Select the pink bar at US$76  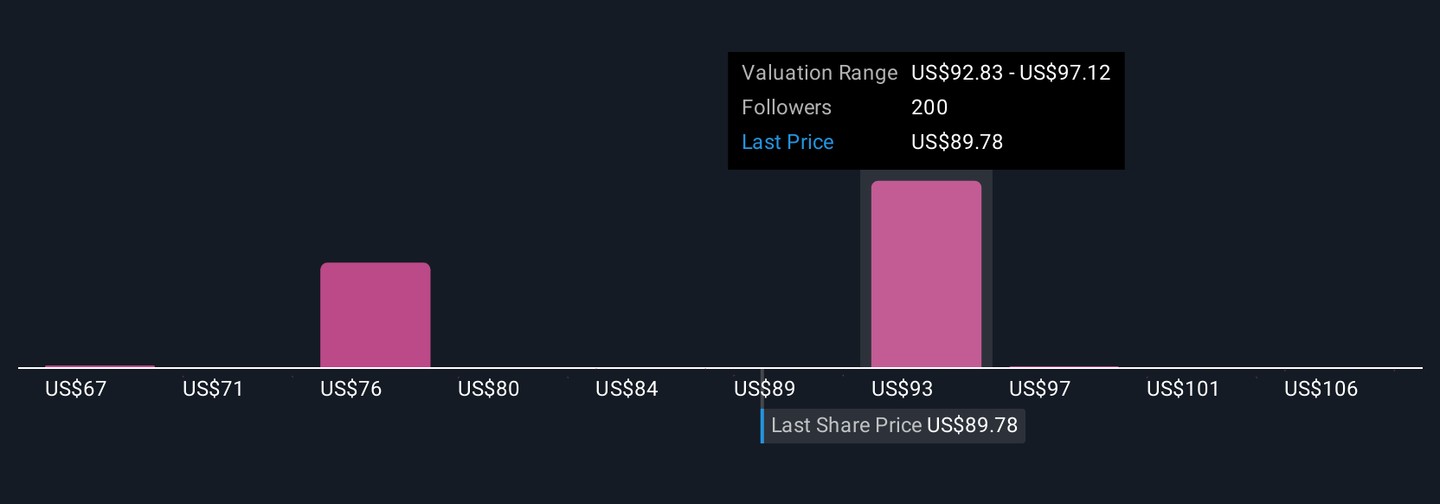[x=375, y=315]
